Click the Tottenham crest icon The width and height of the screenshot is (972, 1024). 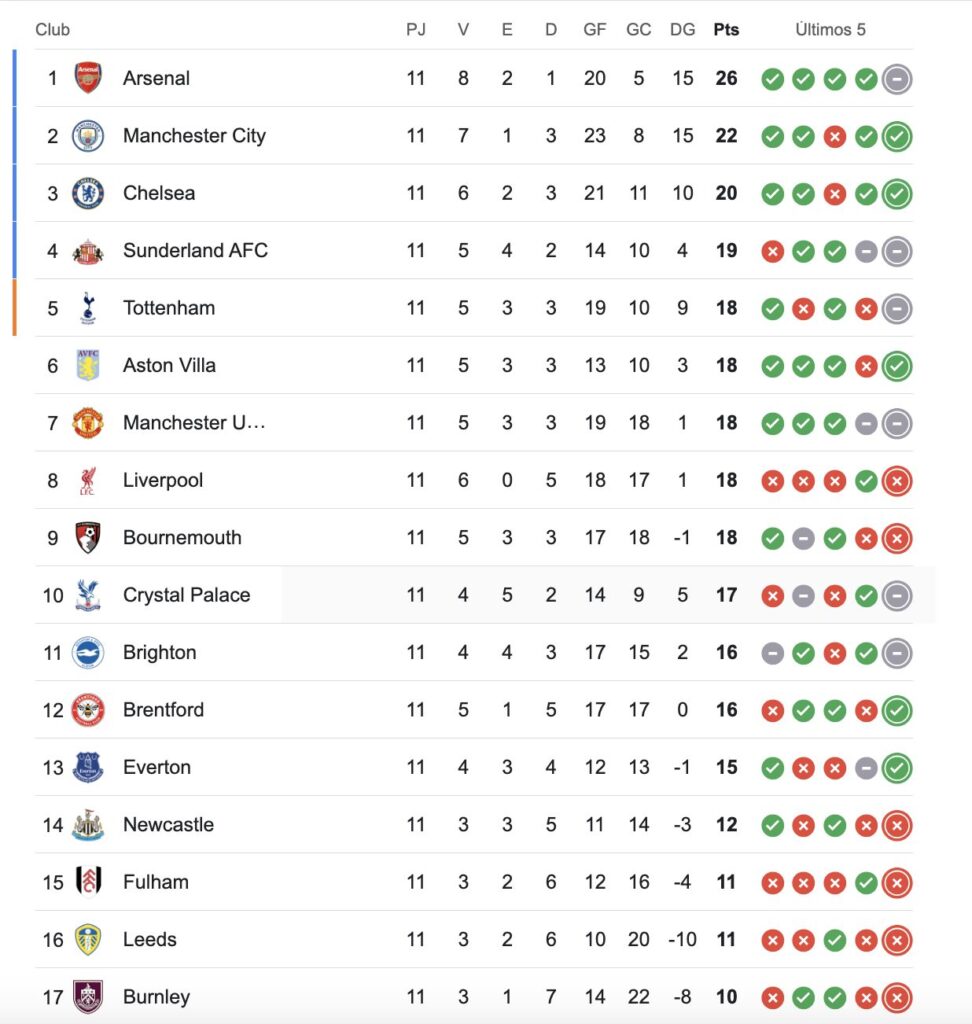click(x=88, y=308)
